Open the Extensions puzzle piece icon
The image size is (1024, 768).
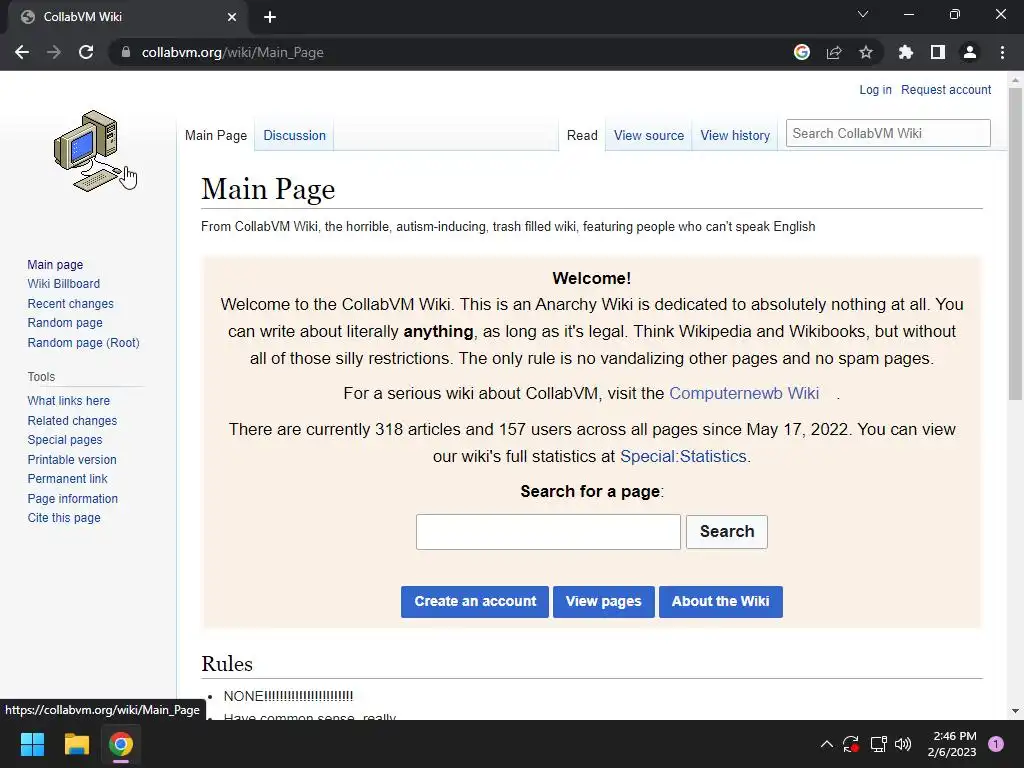tap(906, 52)
